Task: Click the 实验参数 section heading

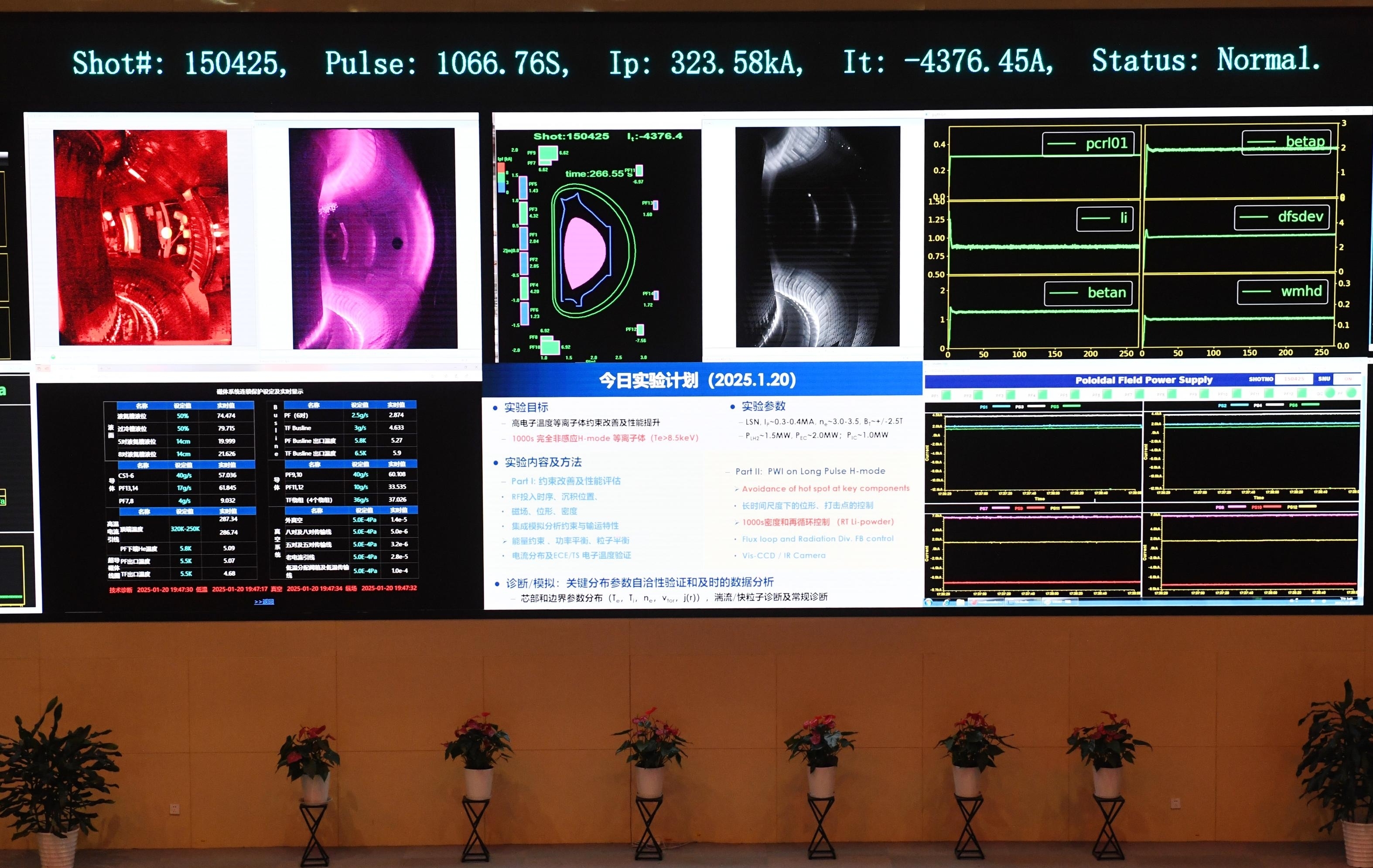Action: (x=763, y=406)
